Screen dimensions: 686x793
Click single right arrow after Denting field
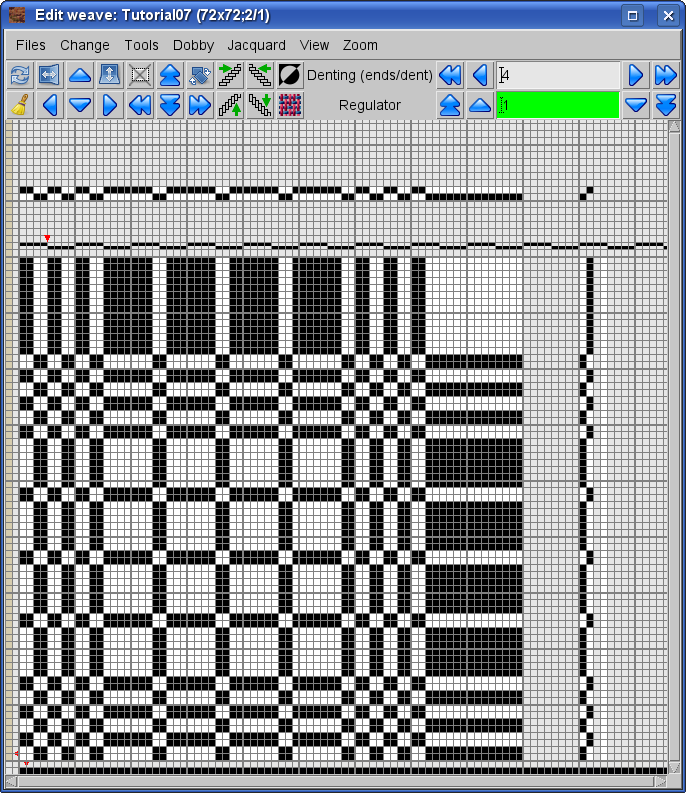pos(636,75)
